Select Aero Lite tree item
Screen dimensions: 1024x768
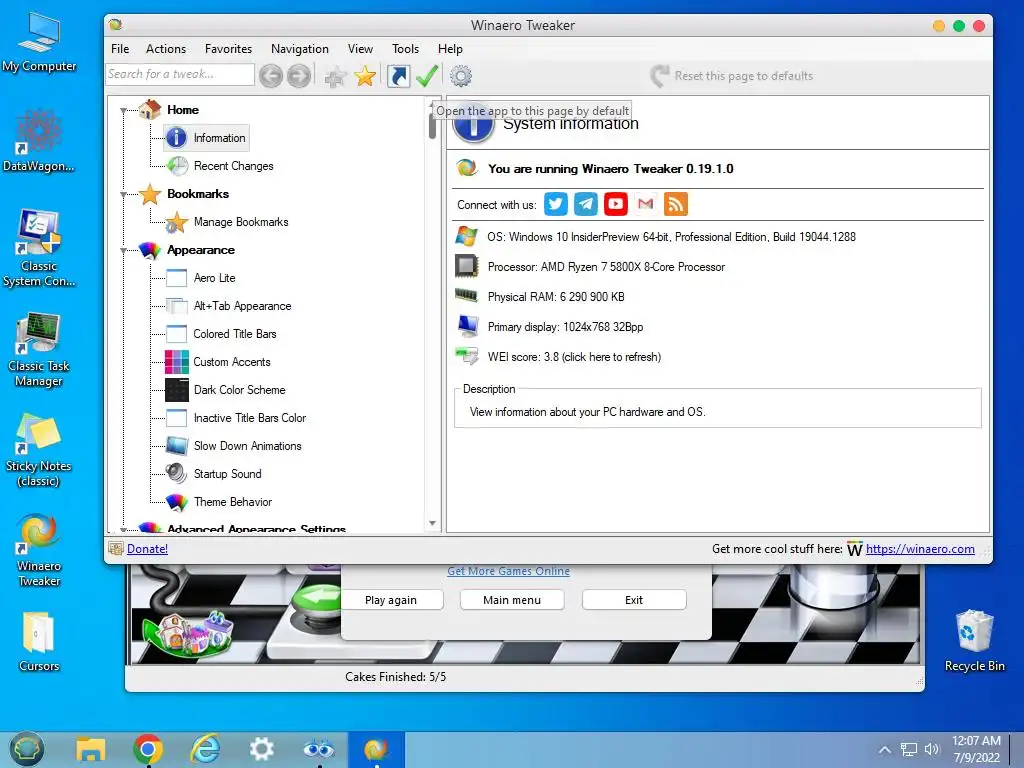tap(214, 278)
